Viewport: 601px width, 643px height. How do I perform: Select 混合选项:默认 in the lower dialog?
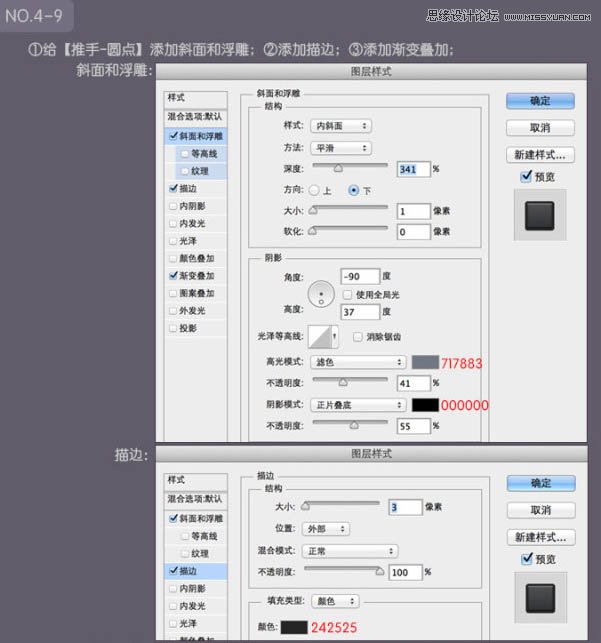[x=196, y=499]
